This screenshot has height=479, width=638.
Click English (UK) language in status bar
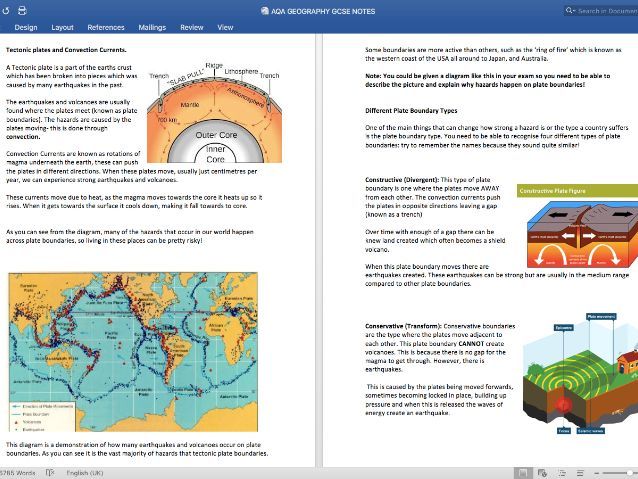[85, 473]
